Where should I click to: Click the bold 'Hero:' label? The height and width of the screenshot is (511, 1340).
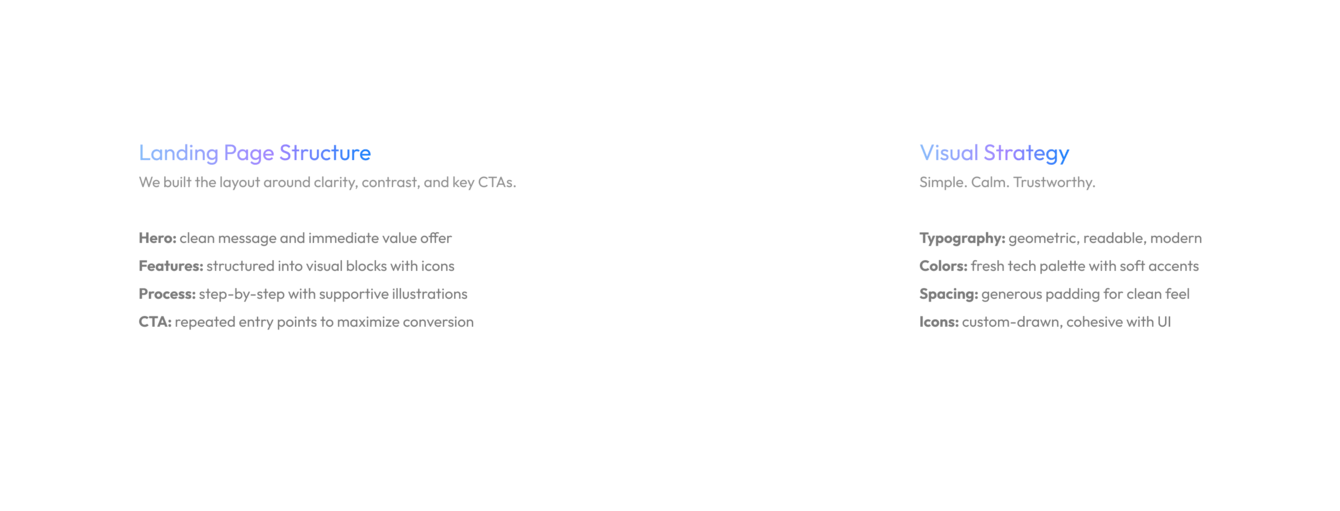click(x=157, y=238)
